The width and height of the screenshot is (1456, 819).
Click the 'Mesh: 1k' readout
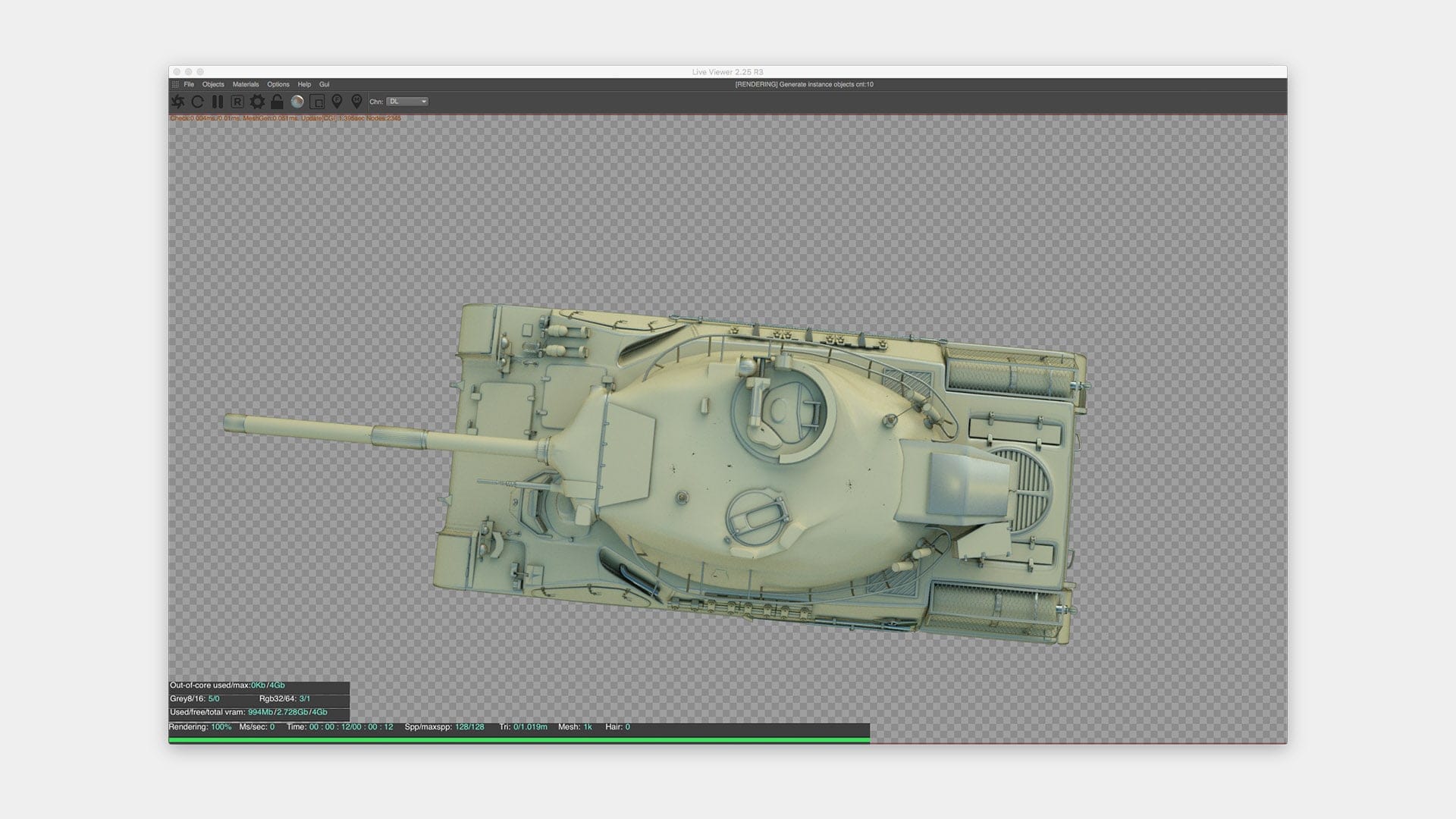click(575, 727)
